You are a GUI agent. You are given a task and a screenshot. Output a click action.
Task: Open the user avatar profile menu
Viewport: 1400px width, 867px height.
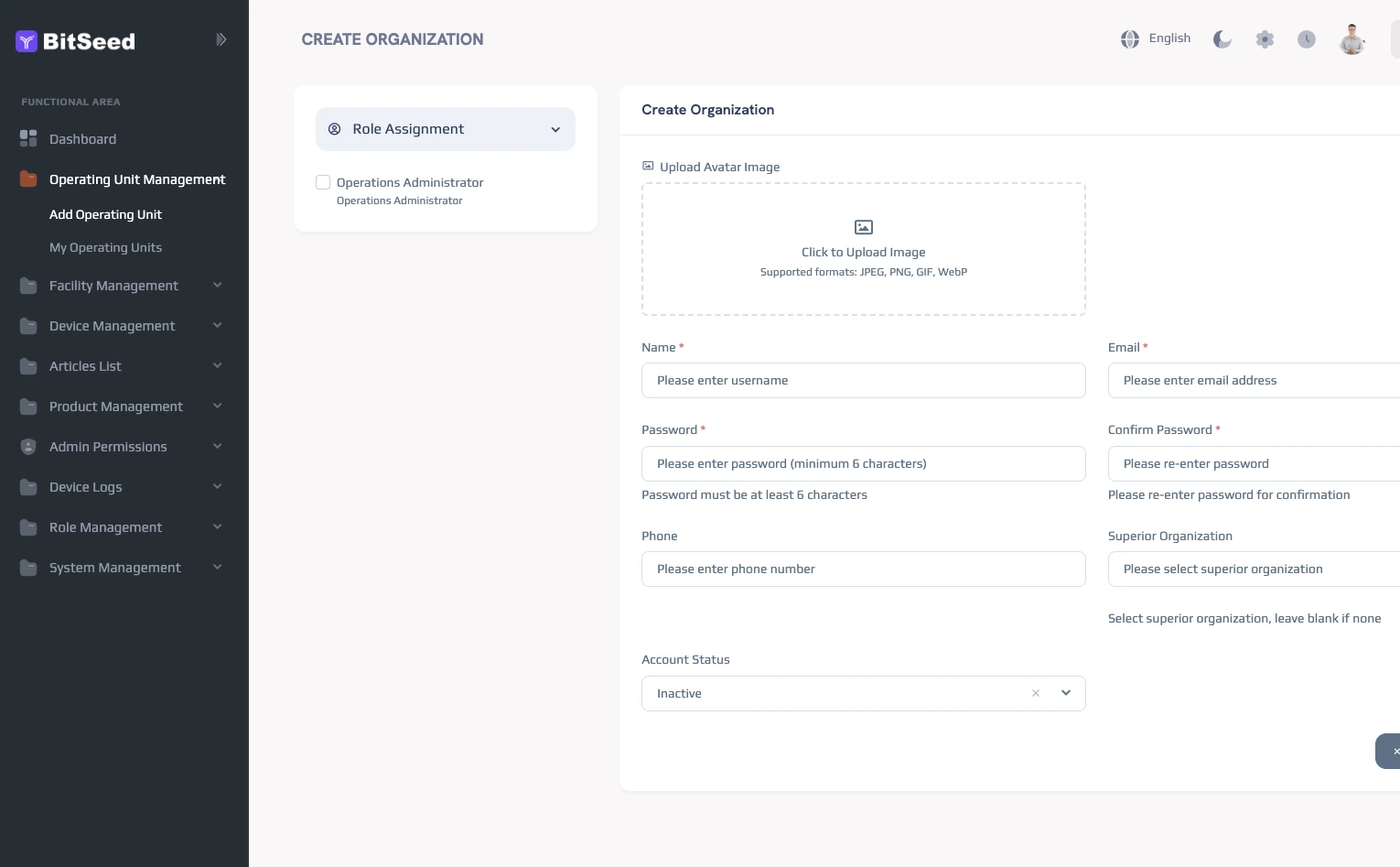1352,39
